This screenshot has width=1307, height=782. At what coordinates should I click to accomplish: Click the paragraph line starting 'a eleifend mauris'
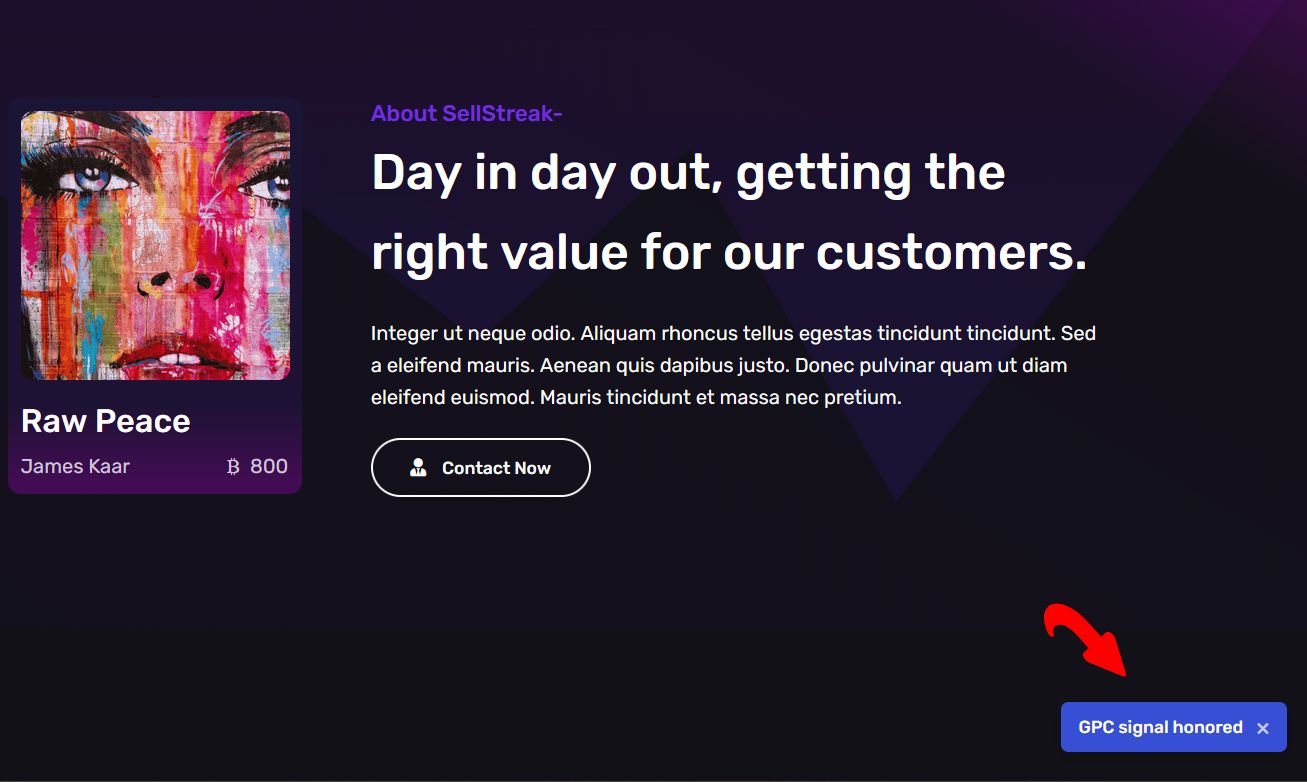pyautogui.click(x=718, y=365)
